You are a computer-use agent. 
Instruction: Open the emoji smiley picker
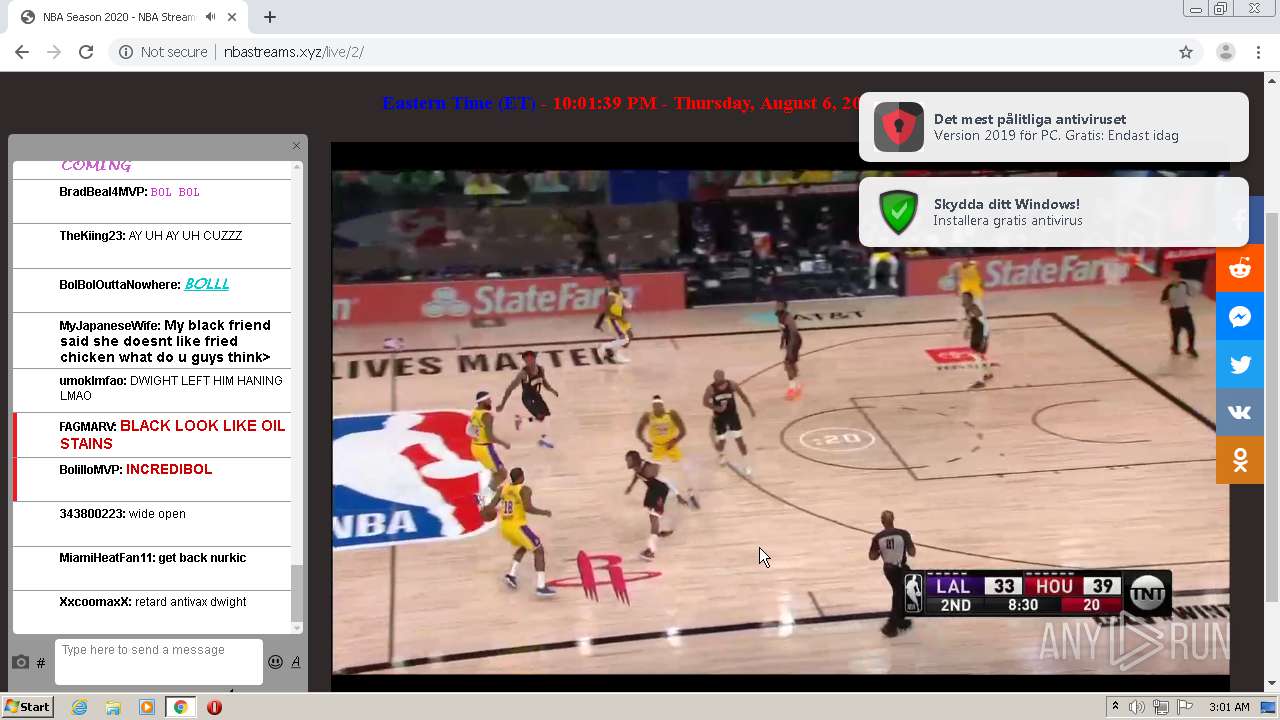[x=275, y=662]
